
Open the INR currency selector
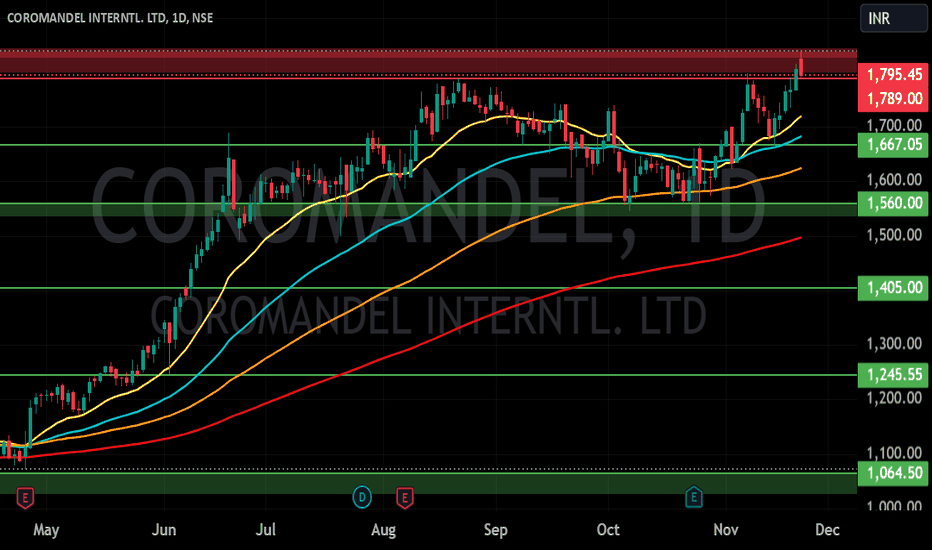point(893,18)
